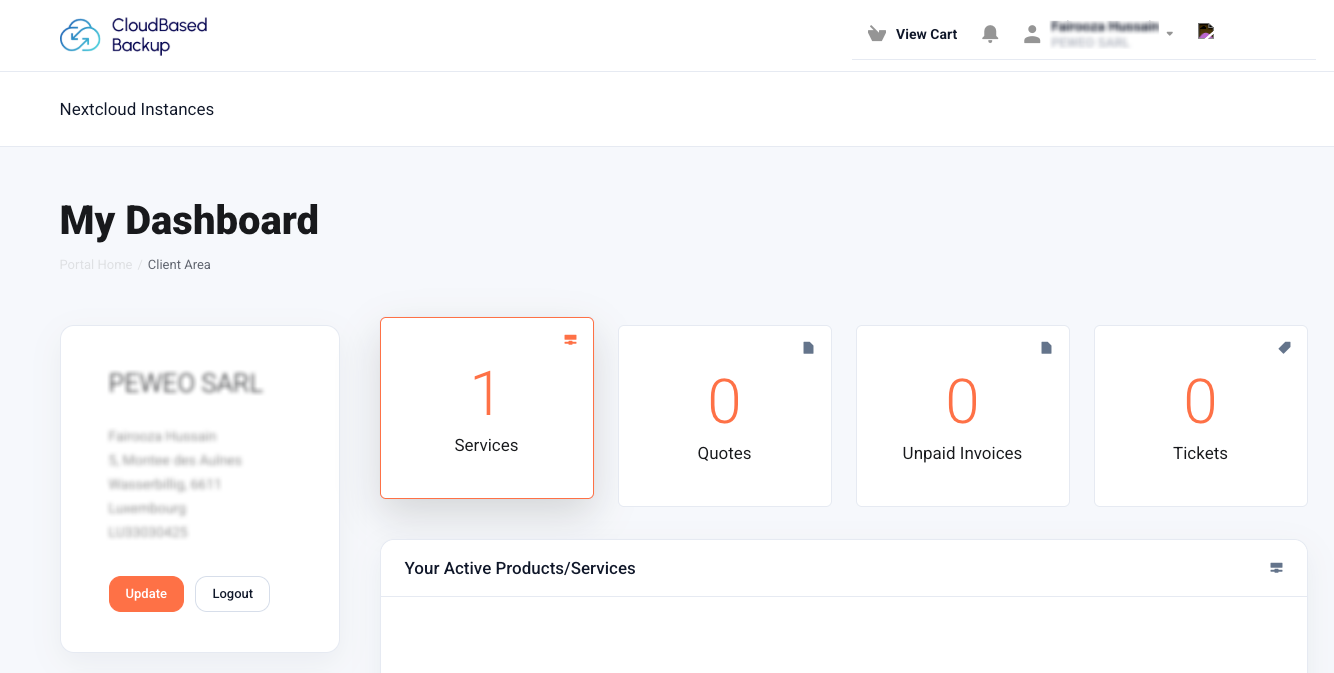Viewport: 1334px width, 673px height.
Task: Click the user profile icon in the header
Action: point(1031,33)
